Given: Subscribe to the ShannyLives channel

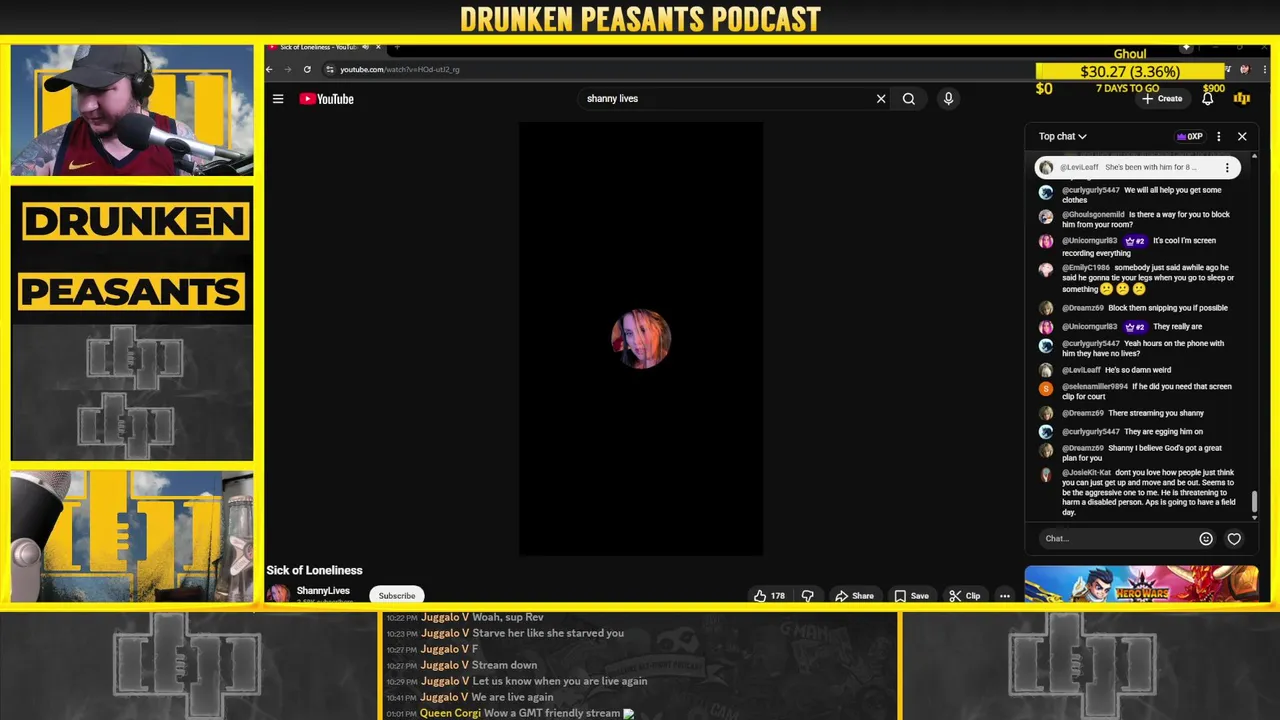Looking at the screenshot, I should pos(397,596).
